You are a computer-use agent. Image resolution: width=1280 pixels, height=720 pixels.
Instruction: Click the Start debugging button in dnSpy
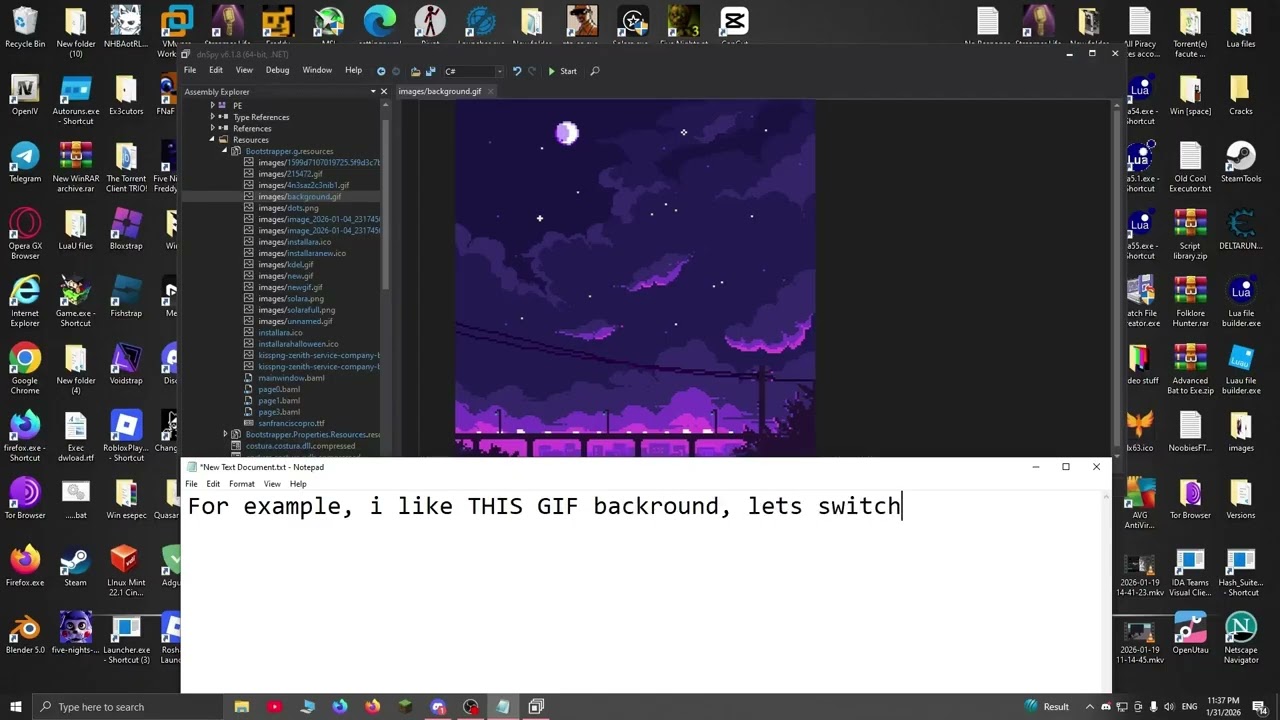pos(562,71)
